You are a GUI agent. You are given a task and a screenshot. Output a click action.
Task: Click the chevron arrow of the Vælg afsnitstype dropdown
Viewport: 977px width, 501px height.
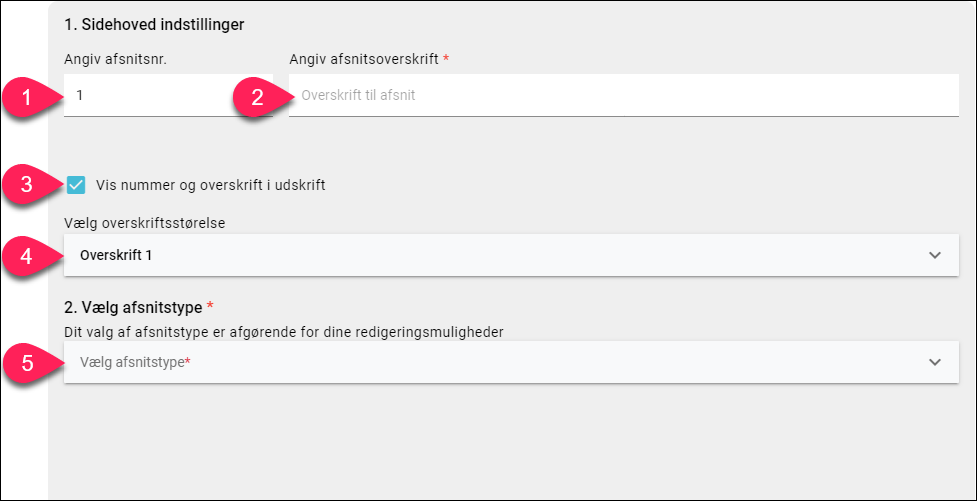(935, 362)
